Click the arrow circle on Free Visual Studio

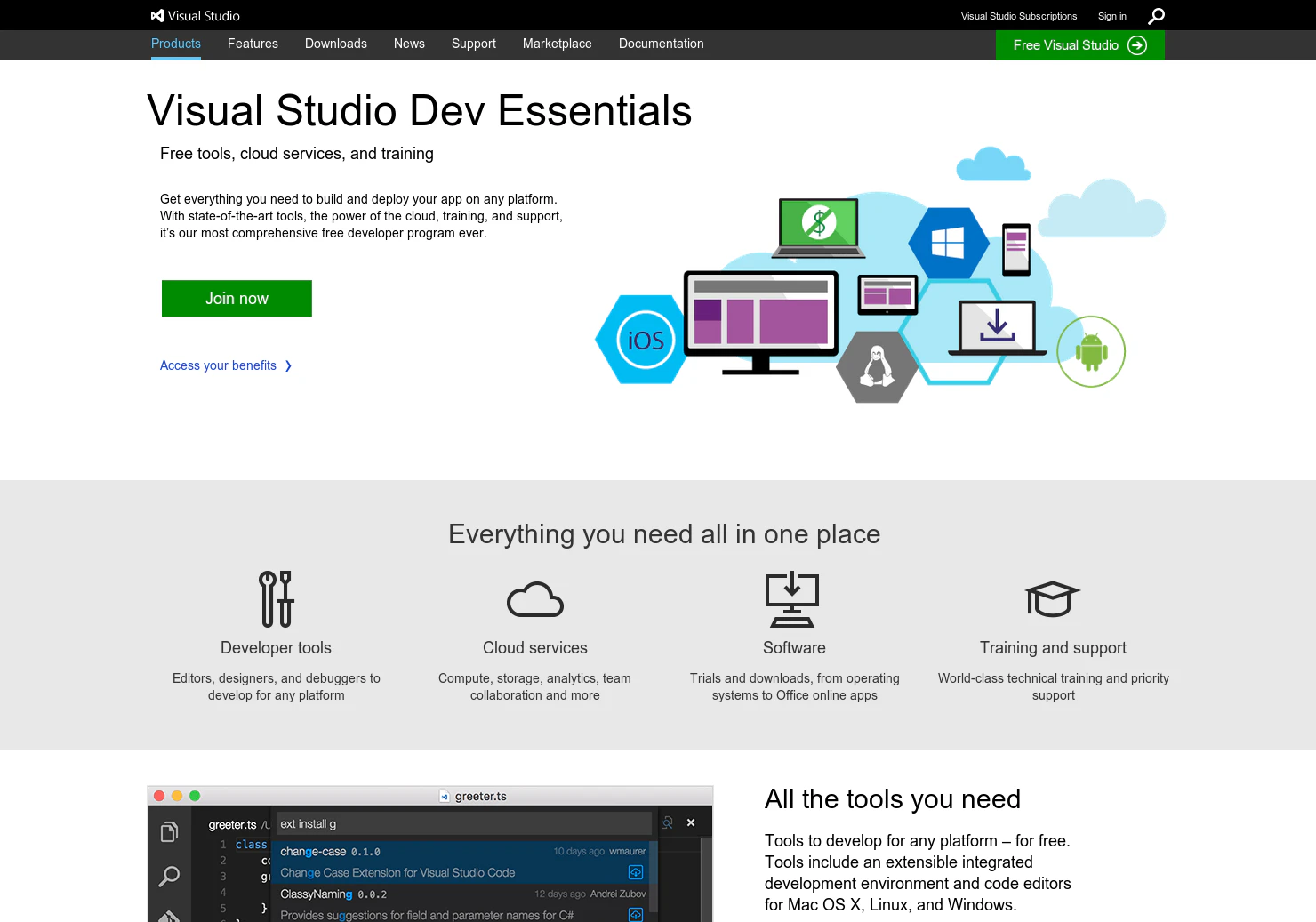point(1137,45)
